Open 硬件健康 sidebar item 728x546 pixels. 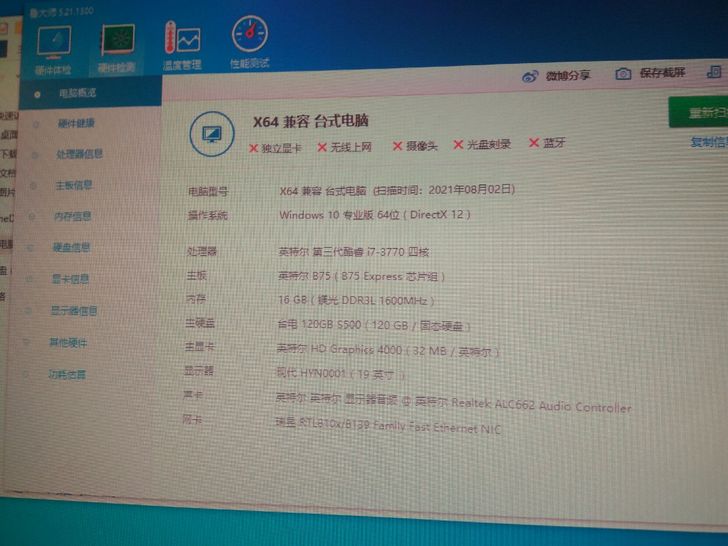[x=76, y=124]
